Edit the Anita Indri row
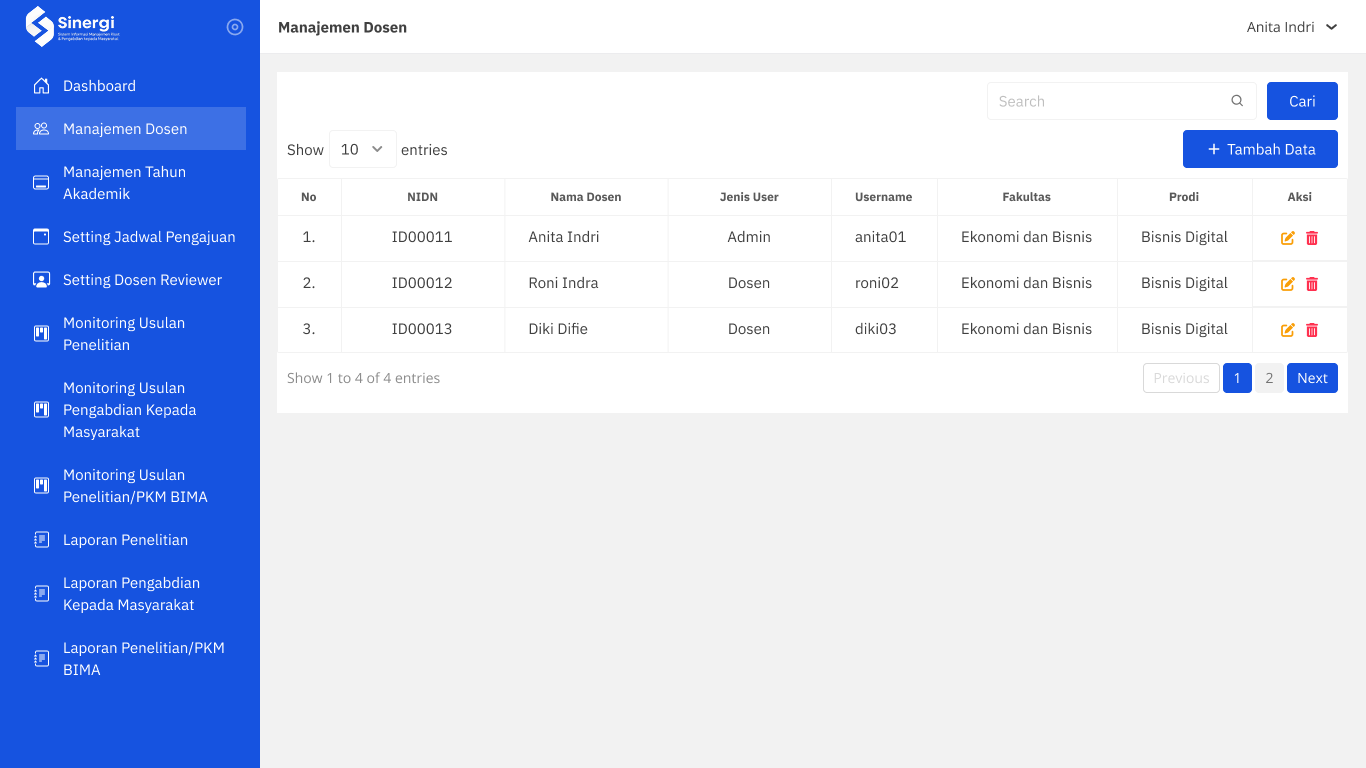The width and height of the screenshot is (1366, 768). pos(1288,238)
